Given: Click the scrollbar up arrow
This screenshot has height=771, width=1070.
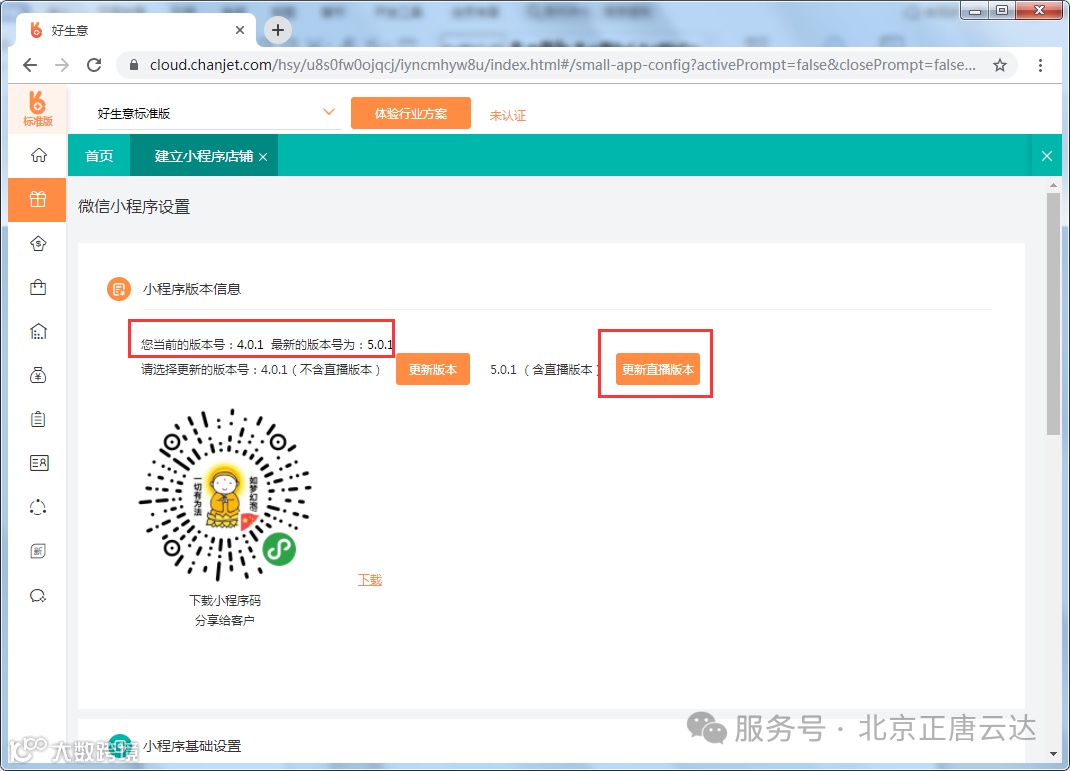Looking at the screenshot, I should (x=1053, y=184).
